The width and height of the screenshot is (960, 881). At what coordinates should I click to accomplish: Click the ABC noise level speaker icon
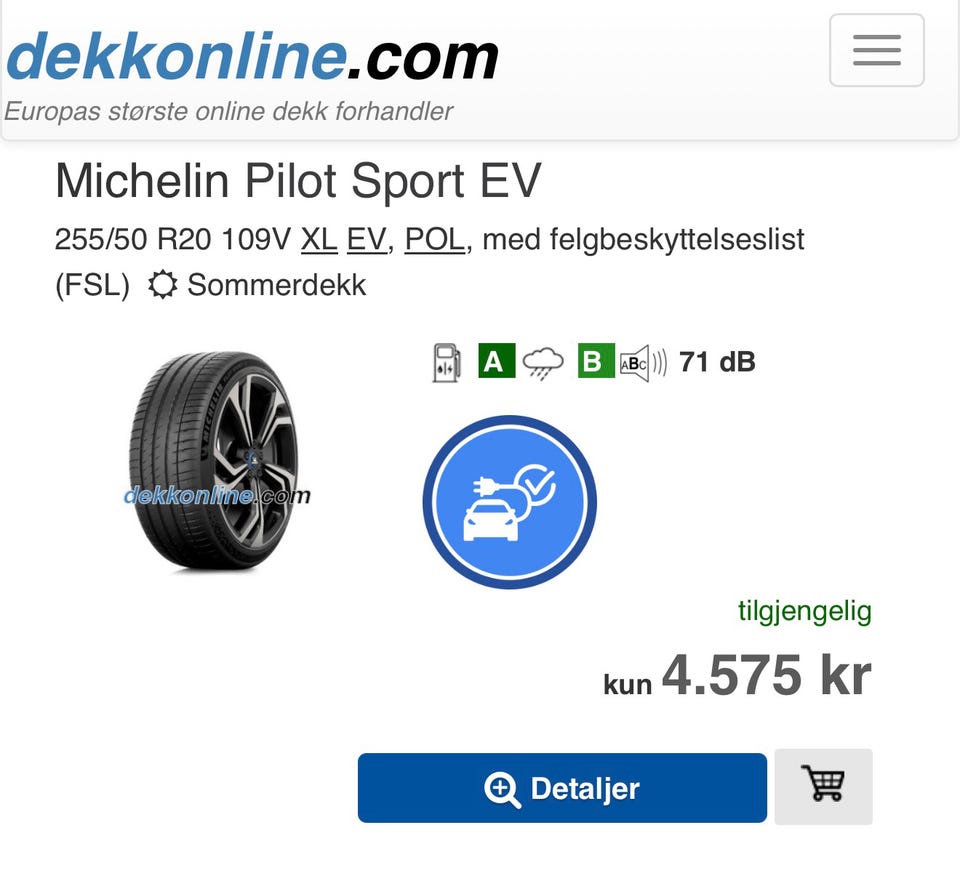642,362
